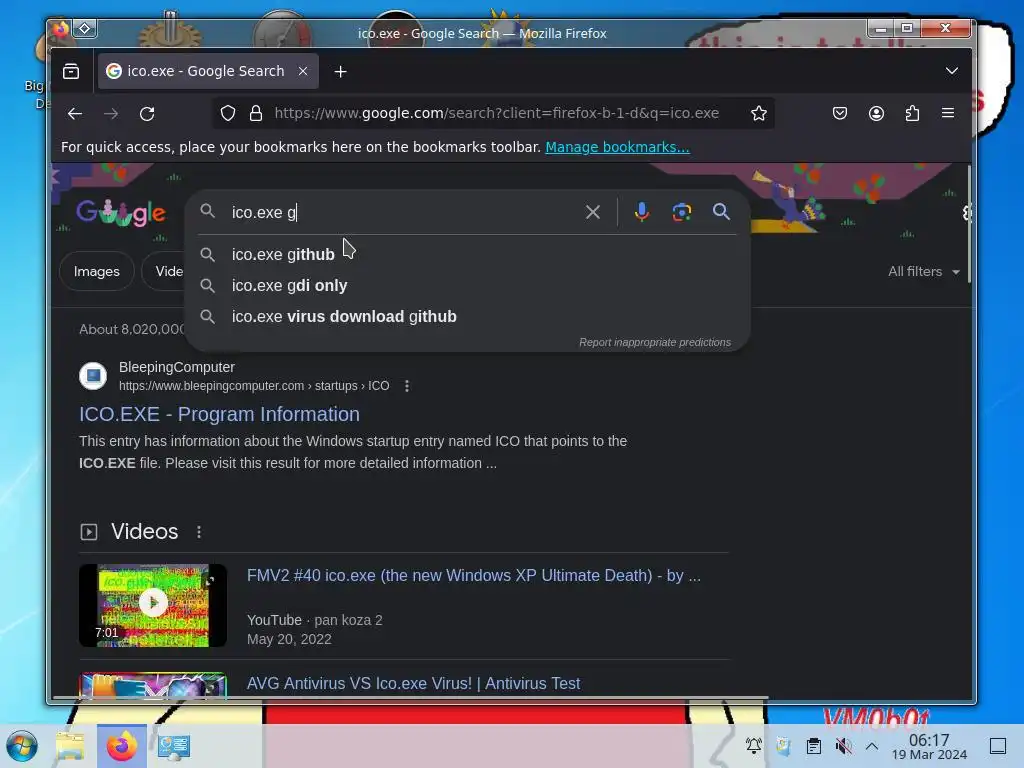Open AVG Antivirus VS Ico.exe Virus link

click(x=413, y=683)
